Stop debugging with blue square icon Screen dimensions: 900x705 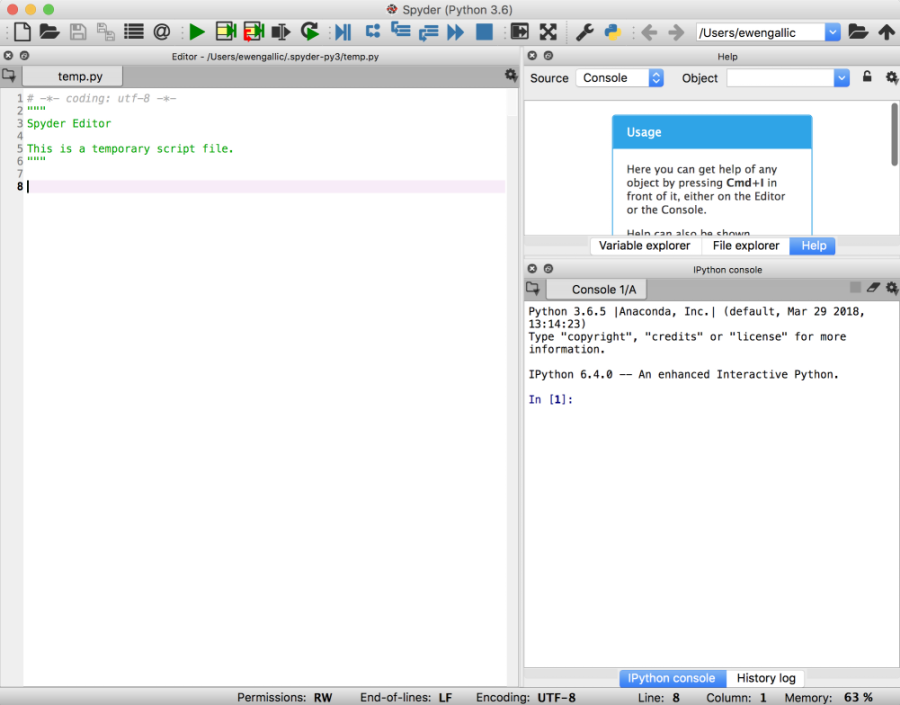pos(484,32)
